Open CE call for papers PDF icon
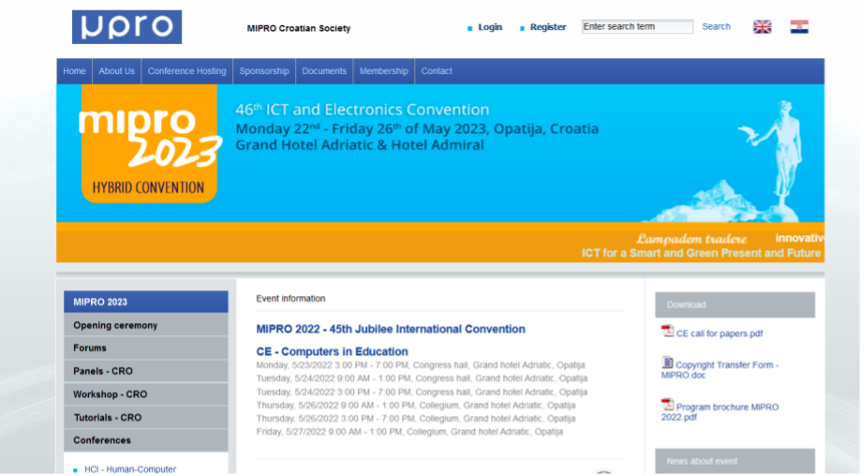This screenshot has height=476, width=864. (x=667, y=332)
